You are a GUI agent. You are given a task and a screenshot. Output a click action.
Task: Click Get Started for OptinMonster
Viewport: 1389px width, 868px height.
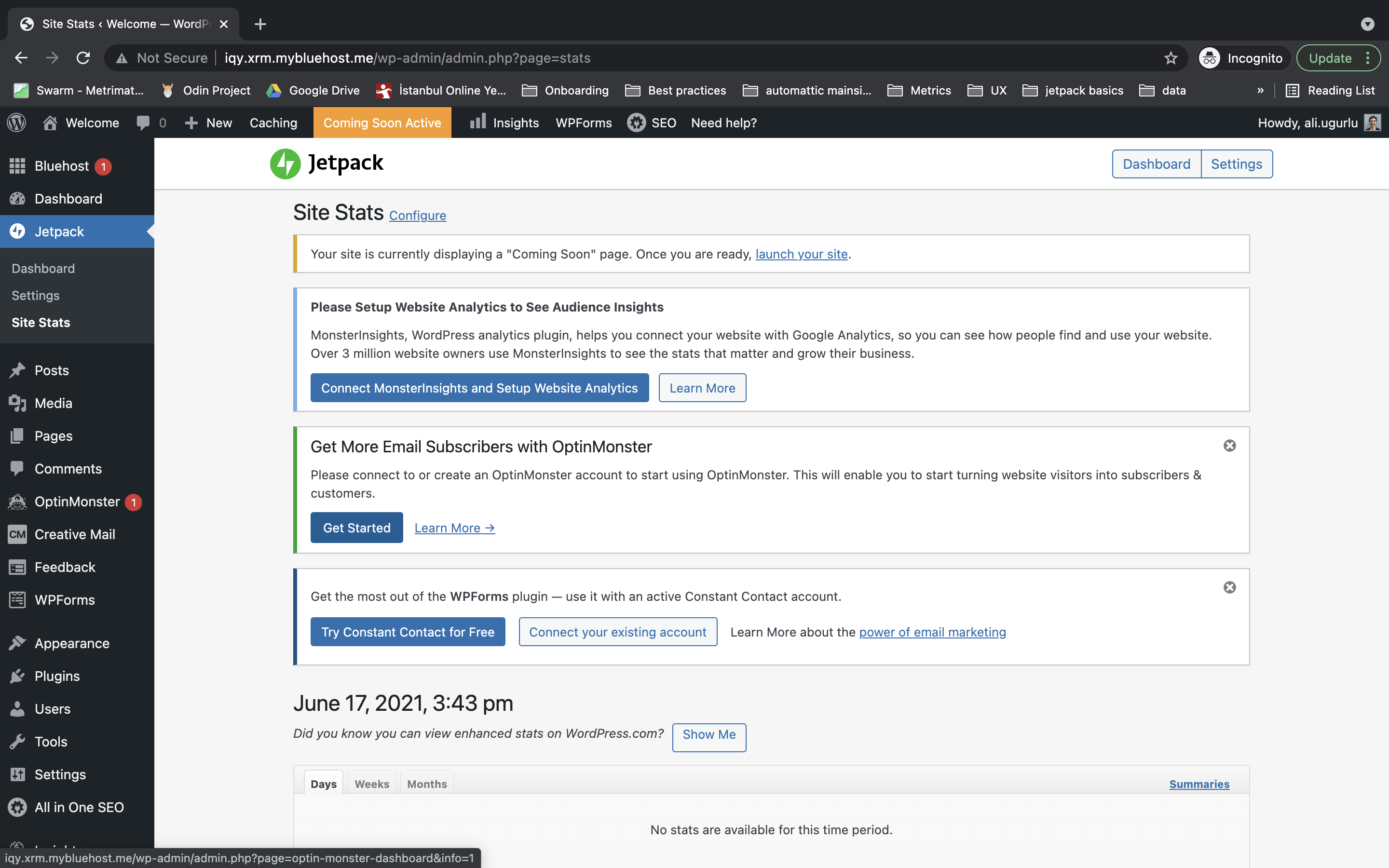tap(356, 528)
